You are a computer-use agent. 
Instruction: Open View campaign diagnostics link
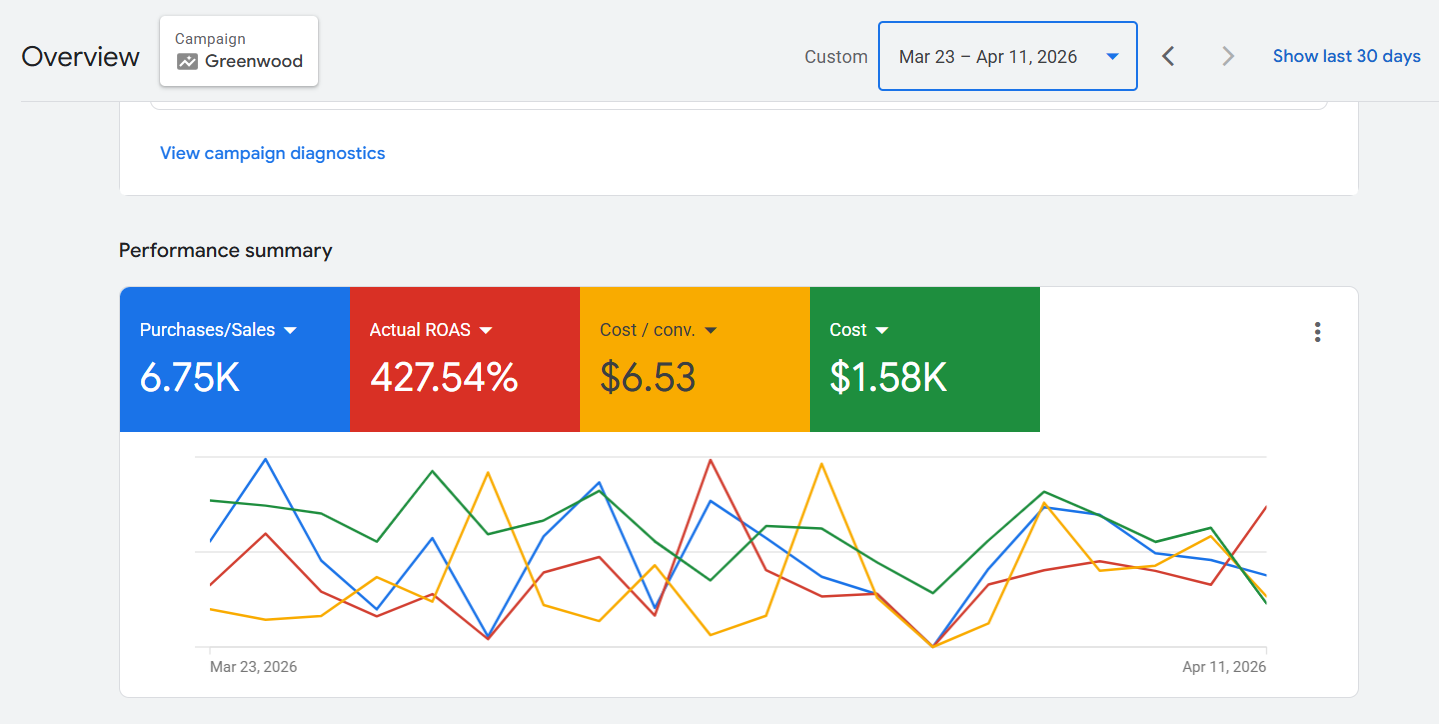pyautogui.click(x=272, y=153)
